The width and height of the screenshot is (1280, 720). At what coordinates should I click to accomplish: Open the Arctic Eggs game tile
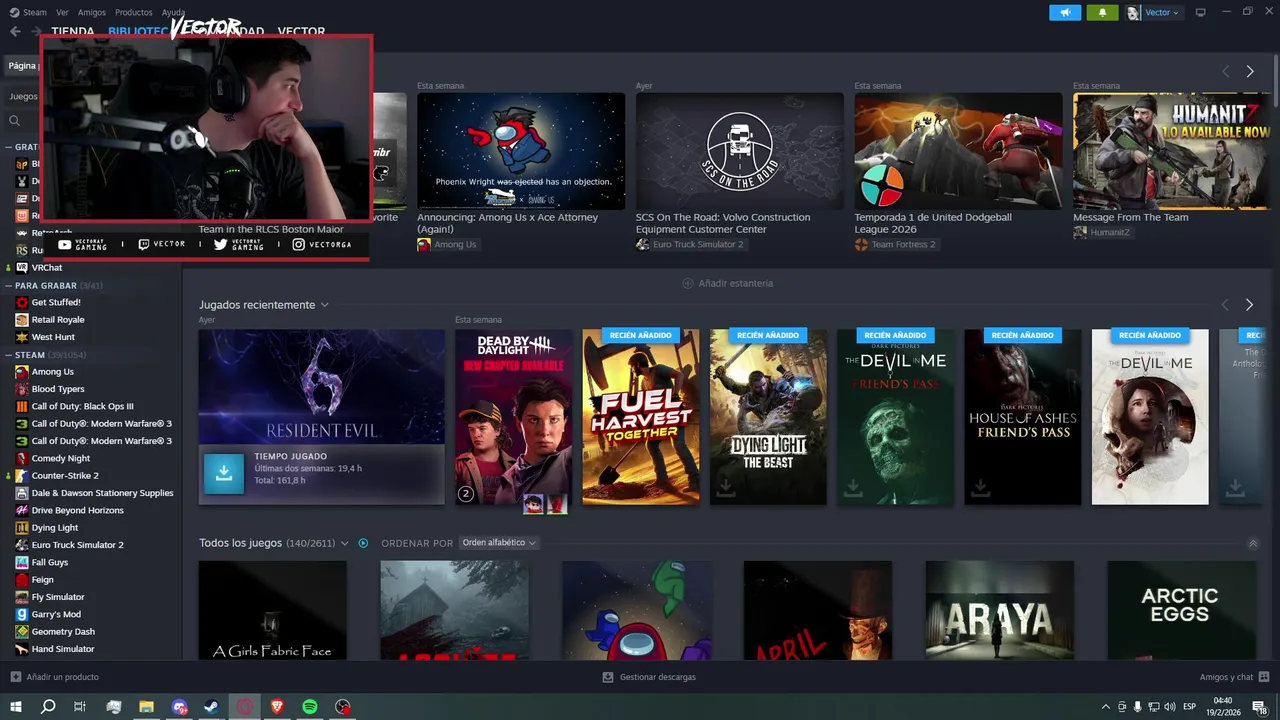pos(1181,610)
